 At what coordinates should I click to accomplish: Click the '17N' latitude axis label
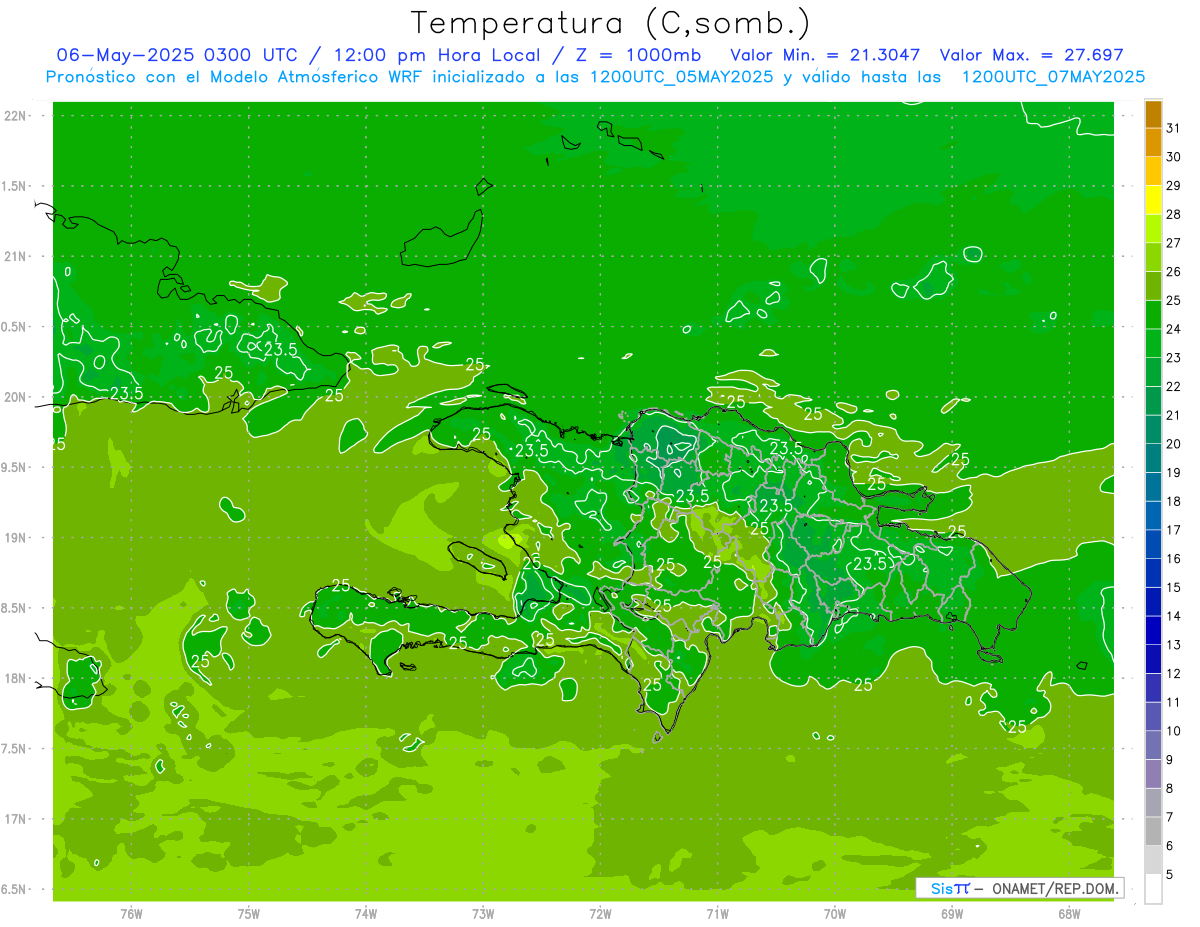point(15,819)
